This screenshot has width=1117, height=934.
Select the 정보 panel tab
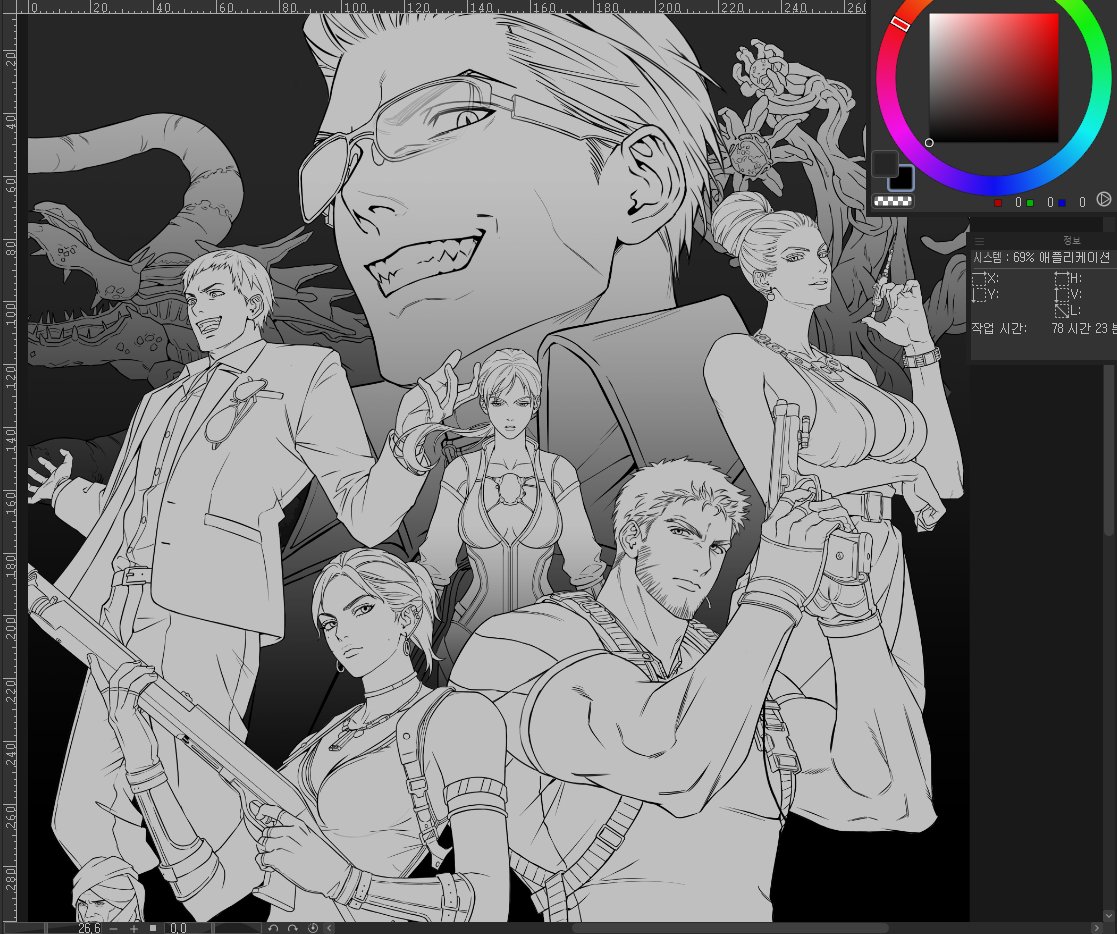tap(1071, 241)
